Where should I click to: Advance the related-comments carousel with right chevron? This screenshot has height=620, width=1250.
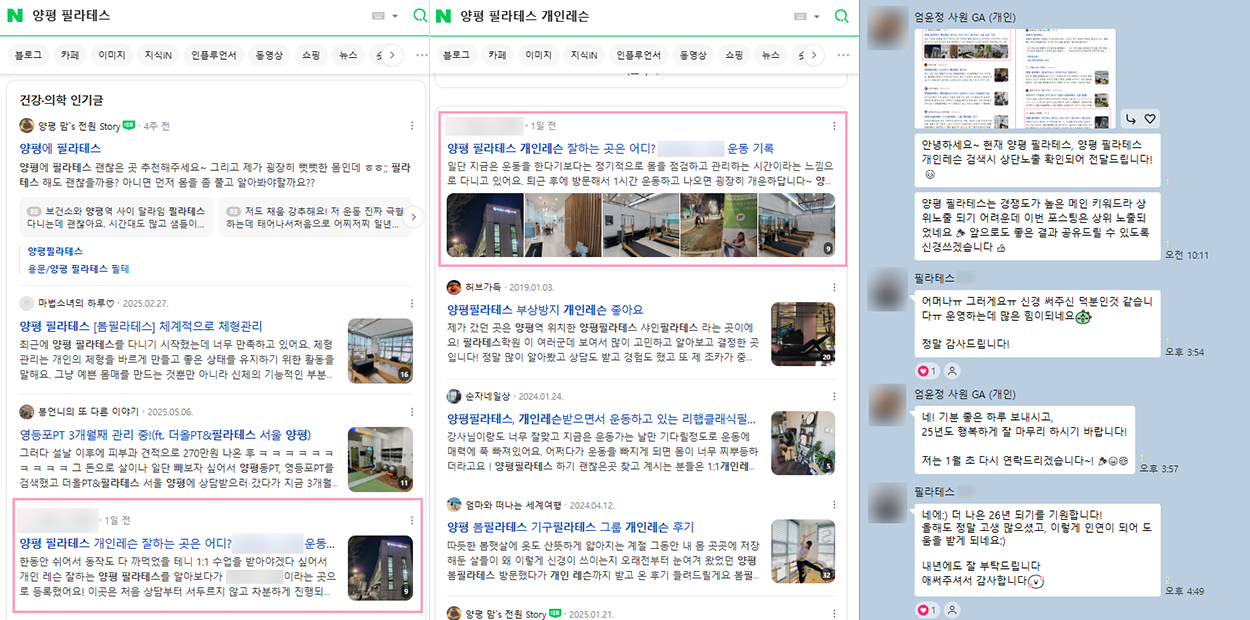415,217
